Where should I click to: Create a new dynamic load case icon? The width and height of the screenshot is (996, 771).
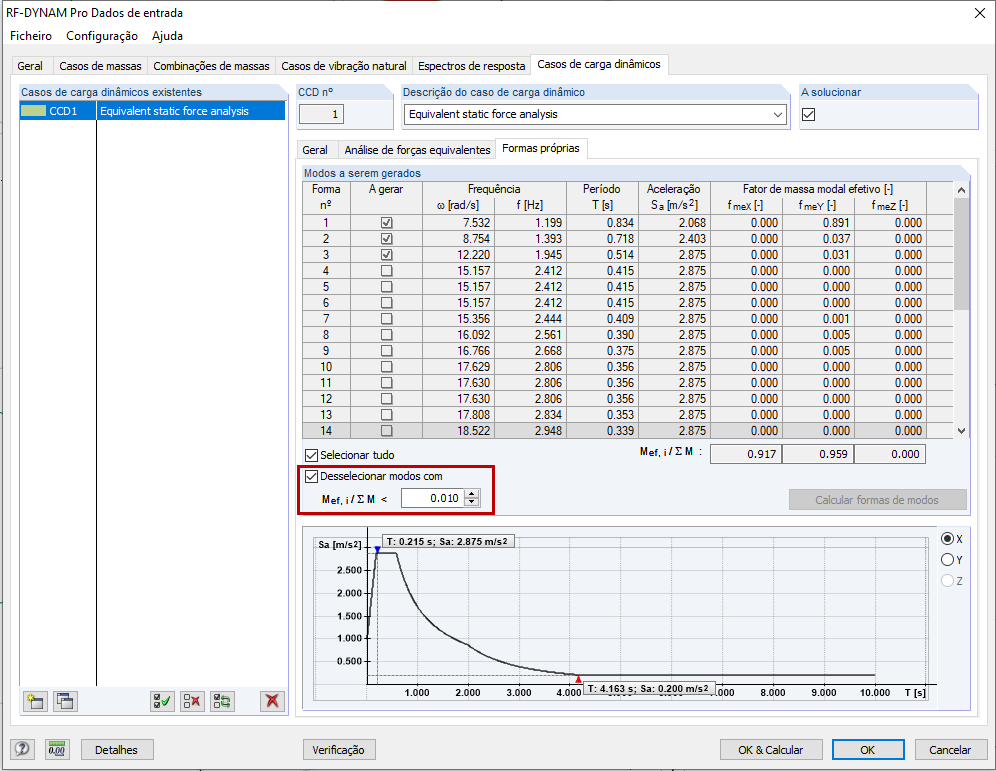pos(36,701)
